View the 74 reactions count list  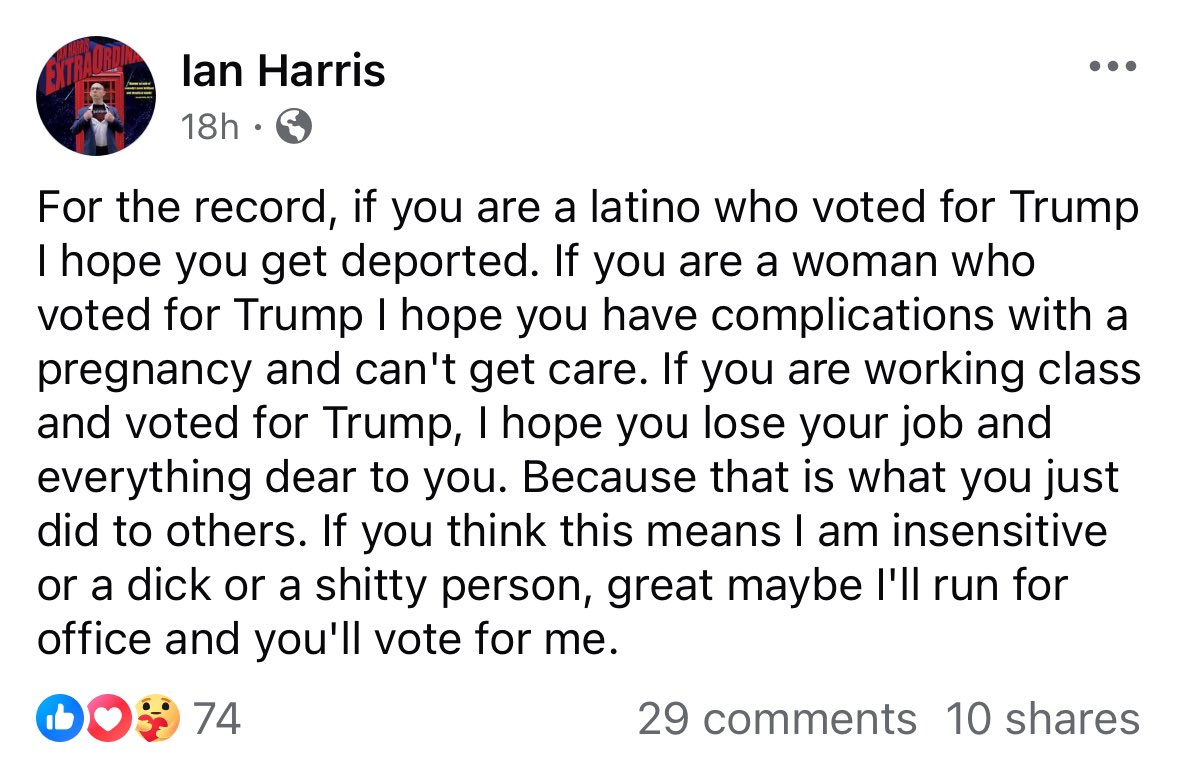(x=216, y=718)
